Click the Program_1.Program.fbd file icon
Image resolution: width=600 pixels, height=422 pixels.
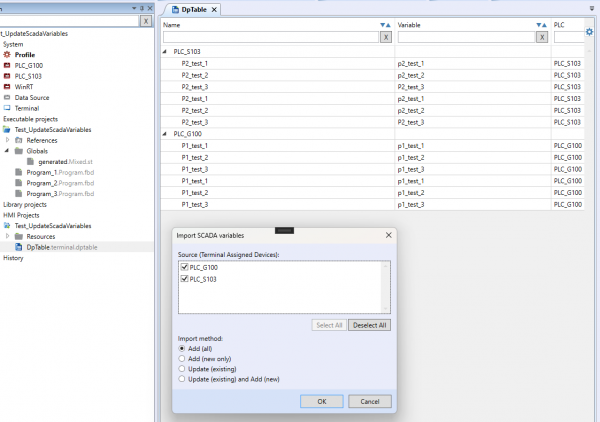click(x=19, y=172)
